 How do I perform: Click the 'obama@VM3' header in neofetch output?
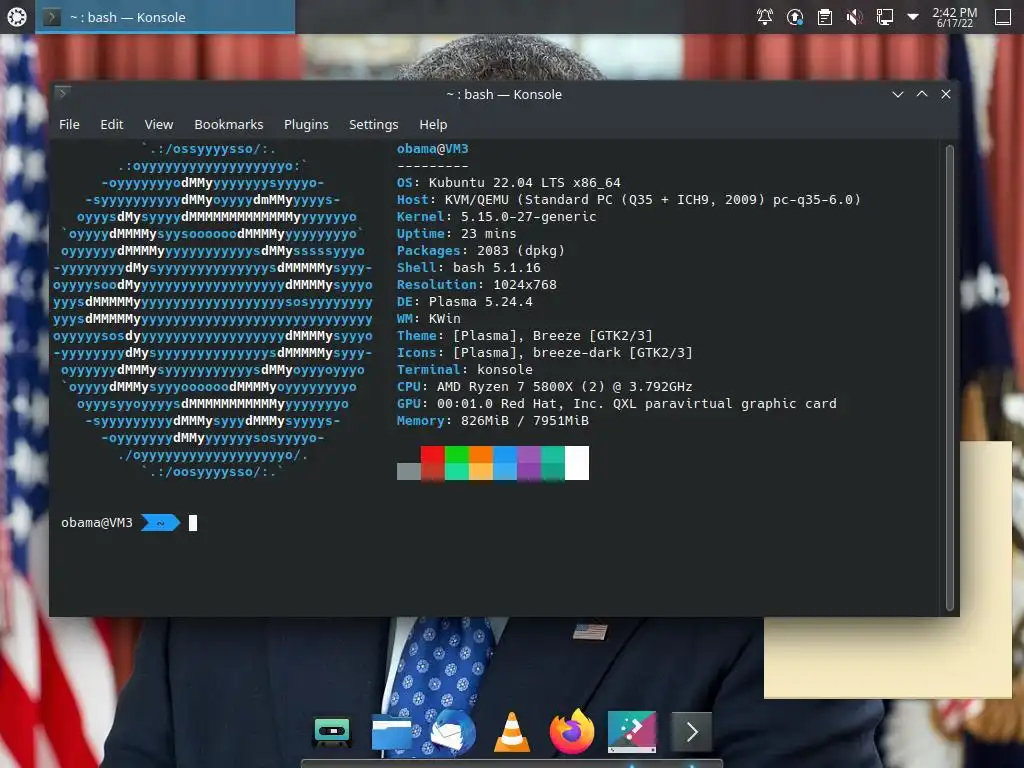tap(432, 149)
